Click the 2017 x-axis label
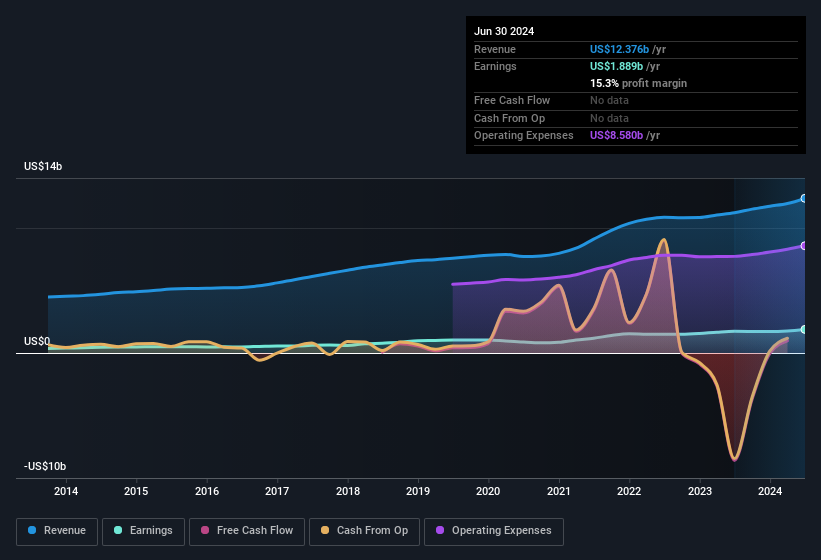The height and width of the screenshot is (560, 821). pos(277,491)
